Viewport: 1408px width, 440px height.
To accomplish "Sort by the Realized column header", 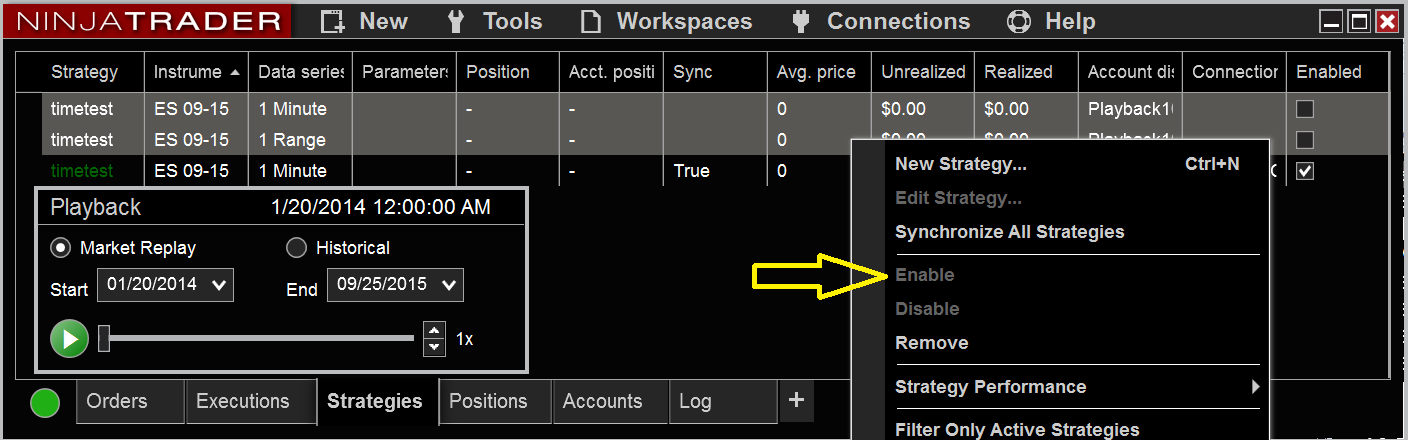I will (x=1027, y=72).
